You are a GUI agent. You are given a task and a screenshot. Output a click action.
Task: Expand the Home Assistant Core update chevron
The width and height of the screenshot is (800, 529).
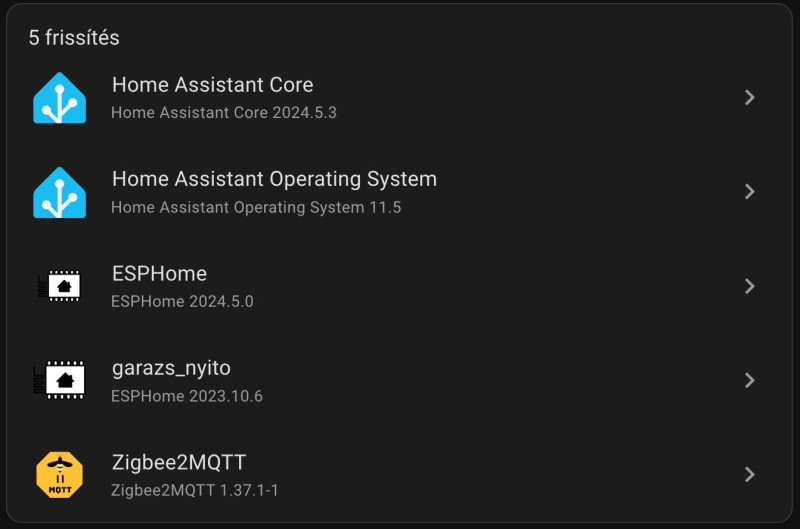pyautogui.click(x=749, y=97)
